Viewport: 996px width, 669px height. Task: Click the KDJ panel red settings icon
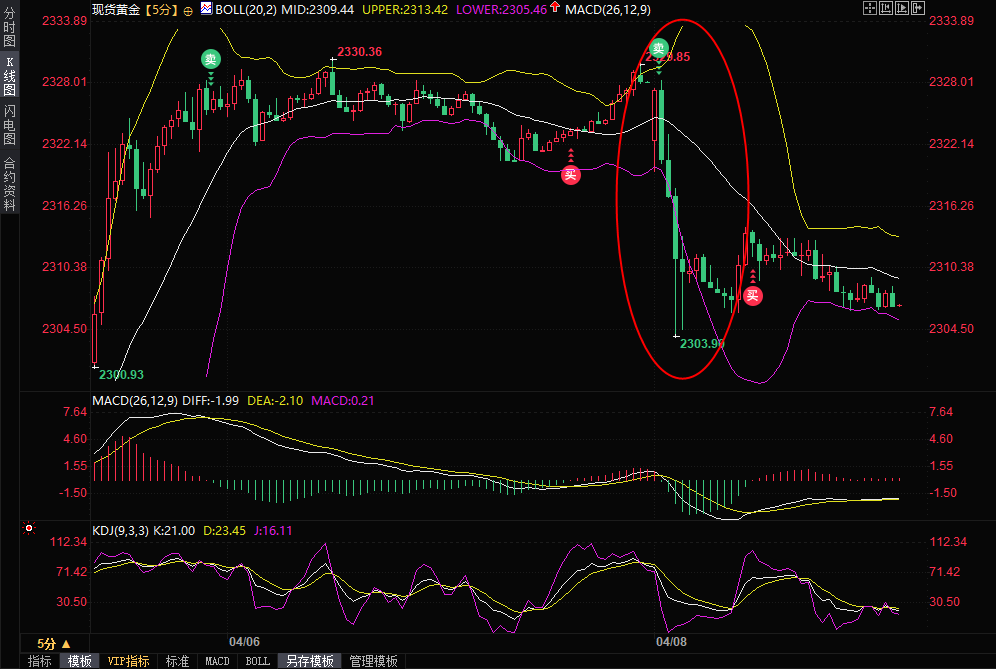(29, 528)
